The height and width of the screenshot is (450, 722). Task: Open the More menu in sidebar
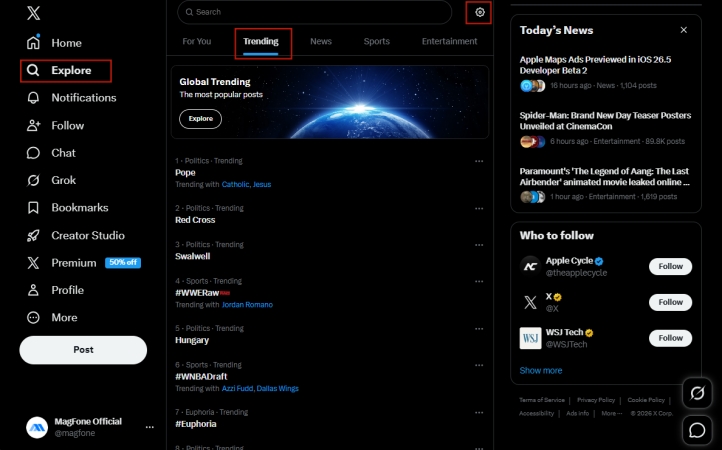52,317
